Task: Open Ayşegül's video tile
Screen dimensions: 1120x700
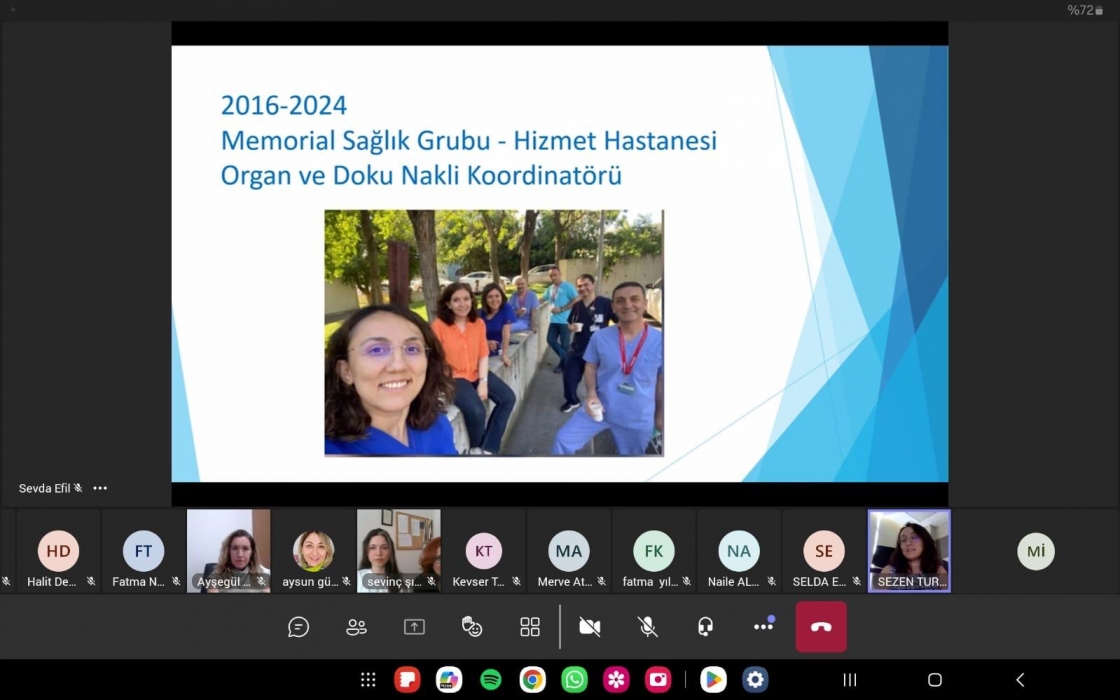Action: (x=229, y=551)
